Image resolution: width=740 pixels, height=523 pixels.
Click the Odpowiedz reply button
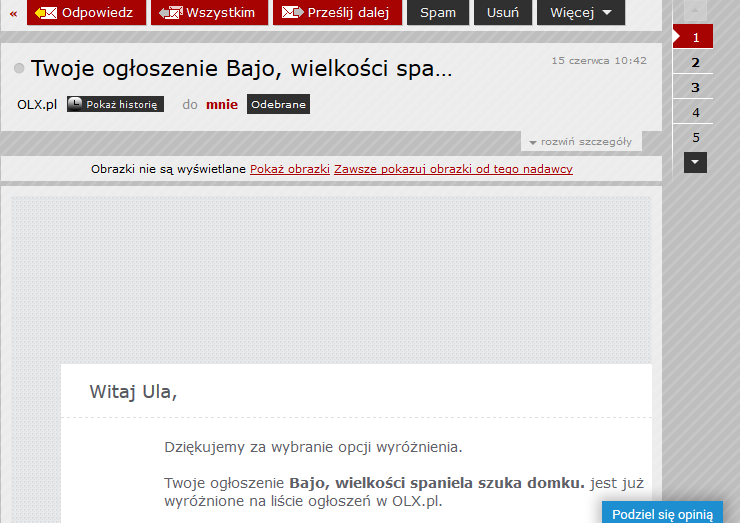(x=86, y=12)
